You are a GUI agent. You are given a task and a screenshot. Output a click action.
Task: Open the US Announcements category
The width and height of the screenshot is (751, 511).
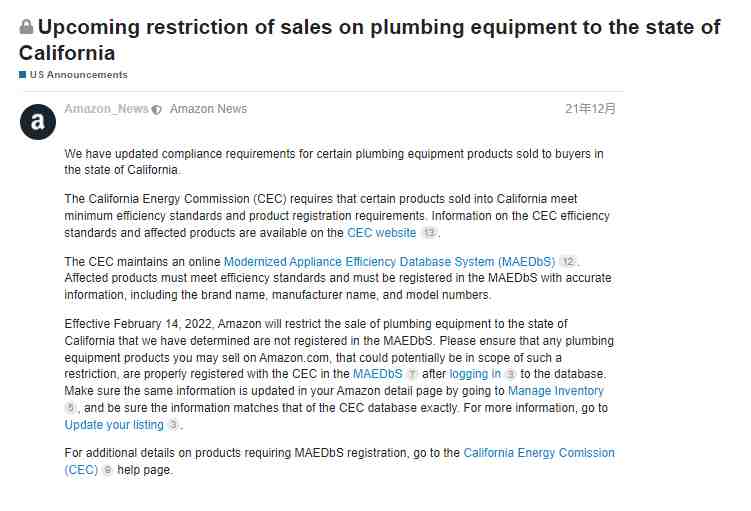click(x=79, y=75)
